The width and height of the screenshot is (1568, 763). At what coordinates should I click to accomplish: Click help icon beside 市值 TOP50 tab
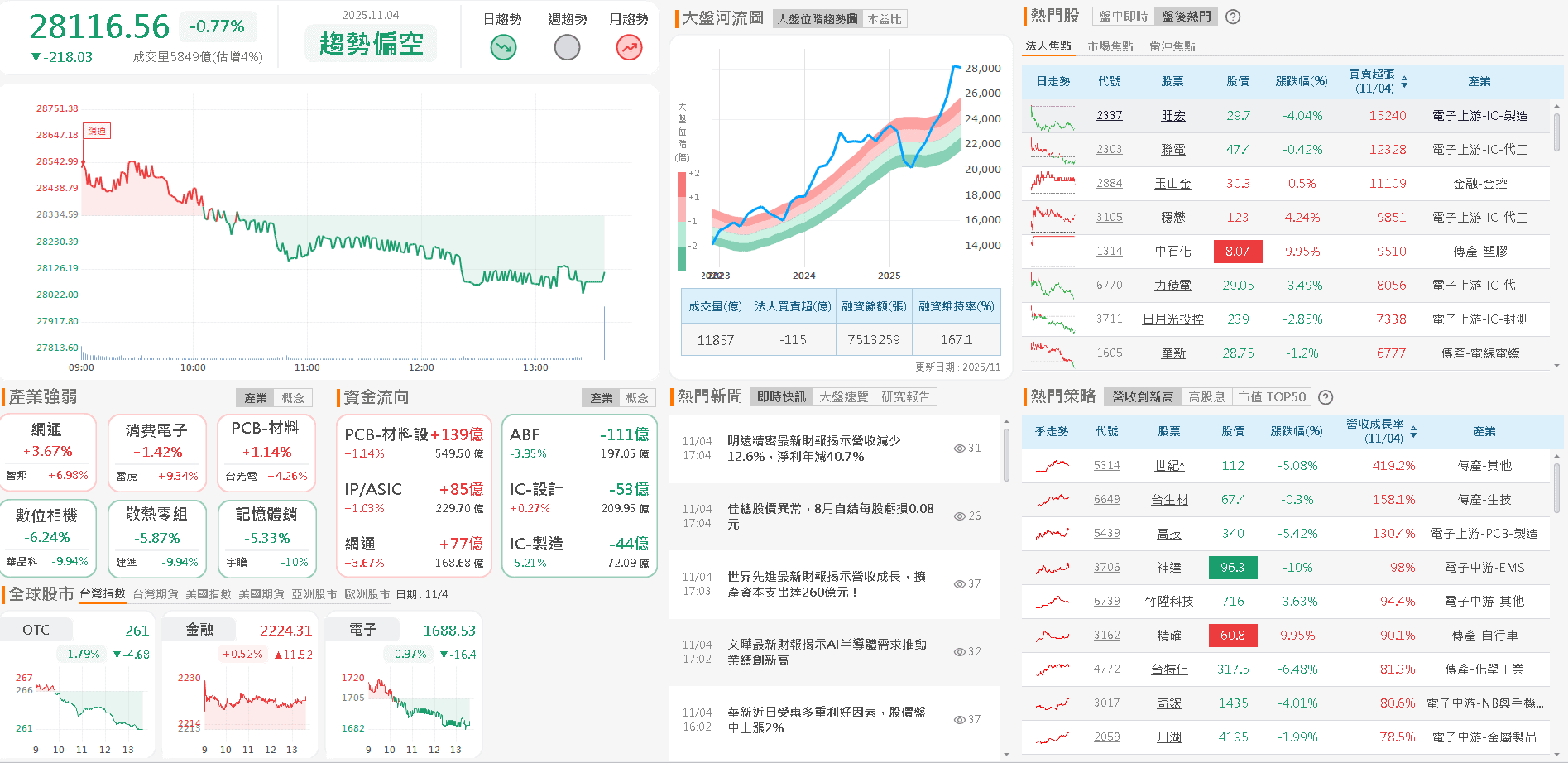[x=1326, y=397]
